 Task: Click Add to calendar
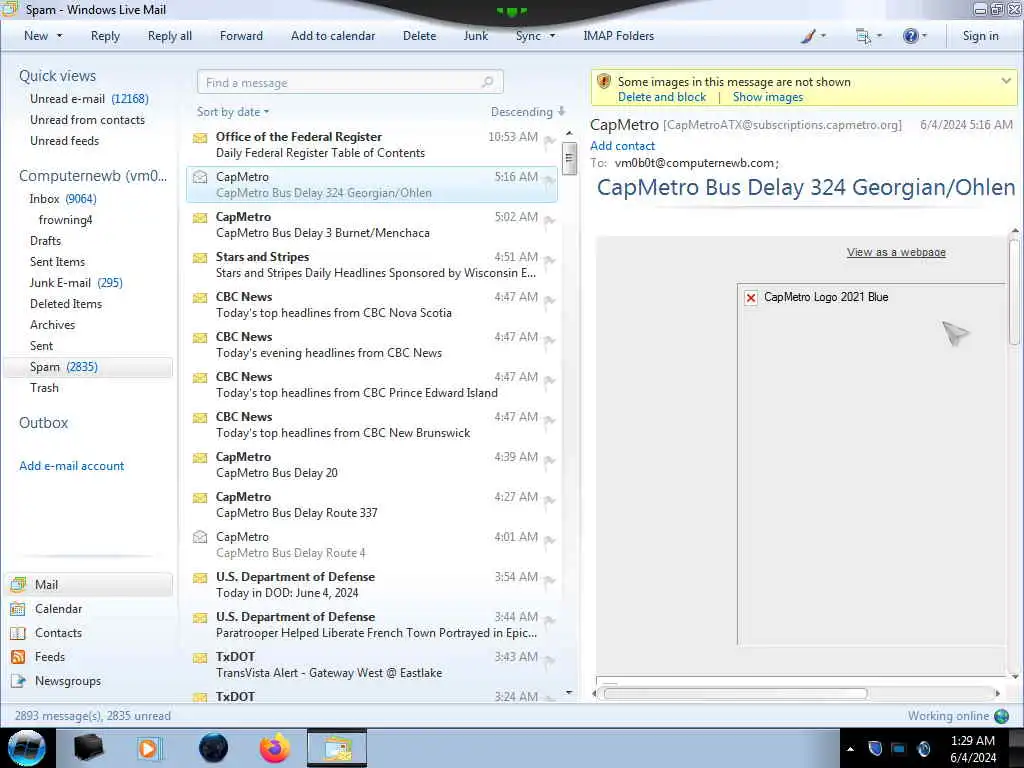tap(333, 36)
